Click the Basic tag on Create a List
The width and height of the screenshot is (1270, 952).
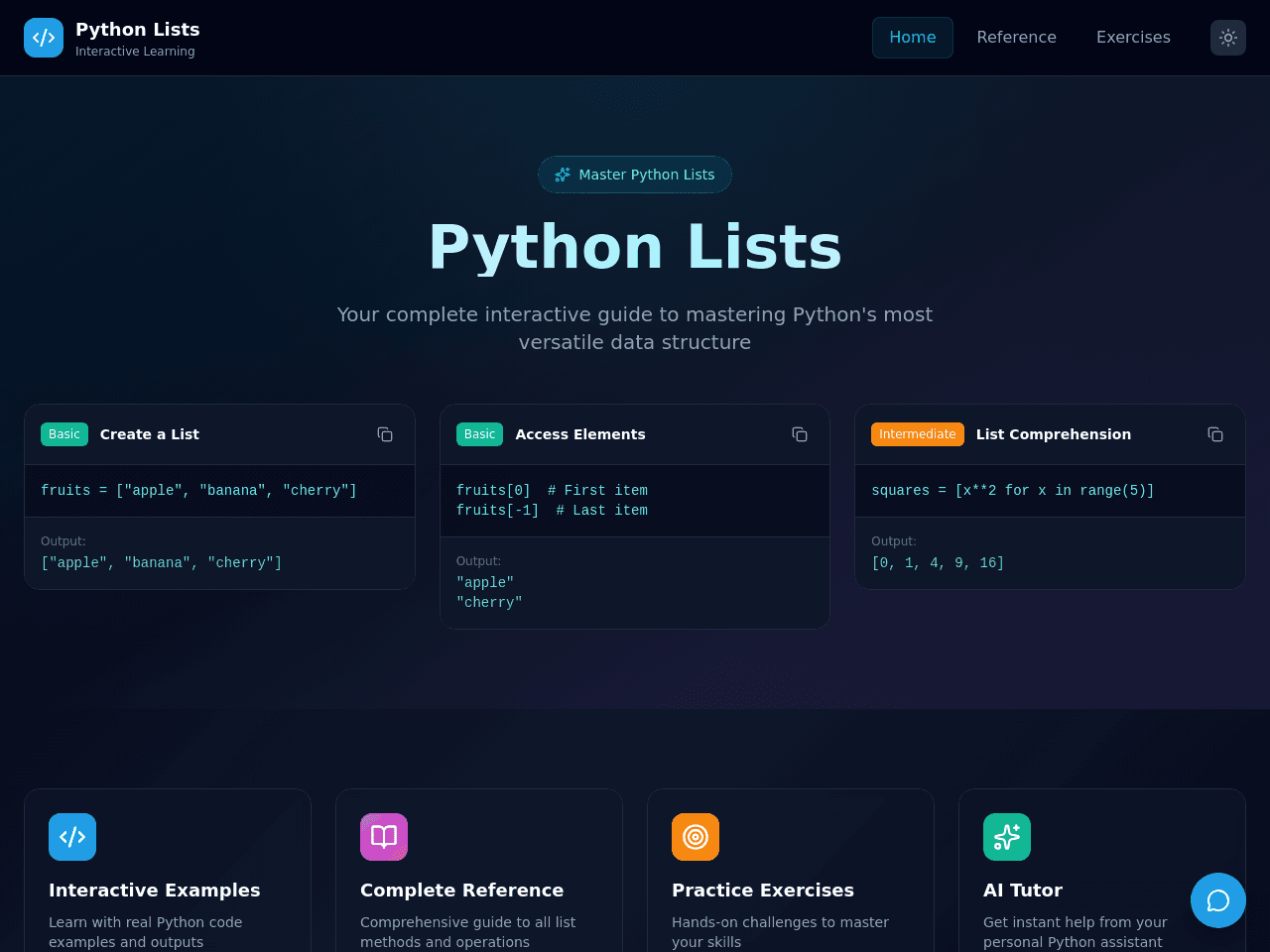pyautogui.click(x=64, y=434)
